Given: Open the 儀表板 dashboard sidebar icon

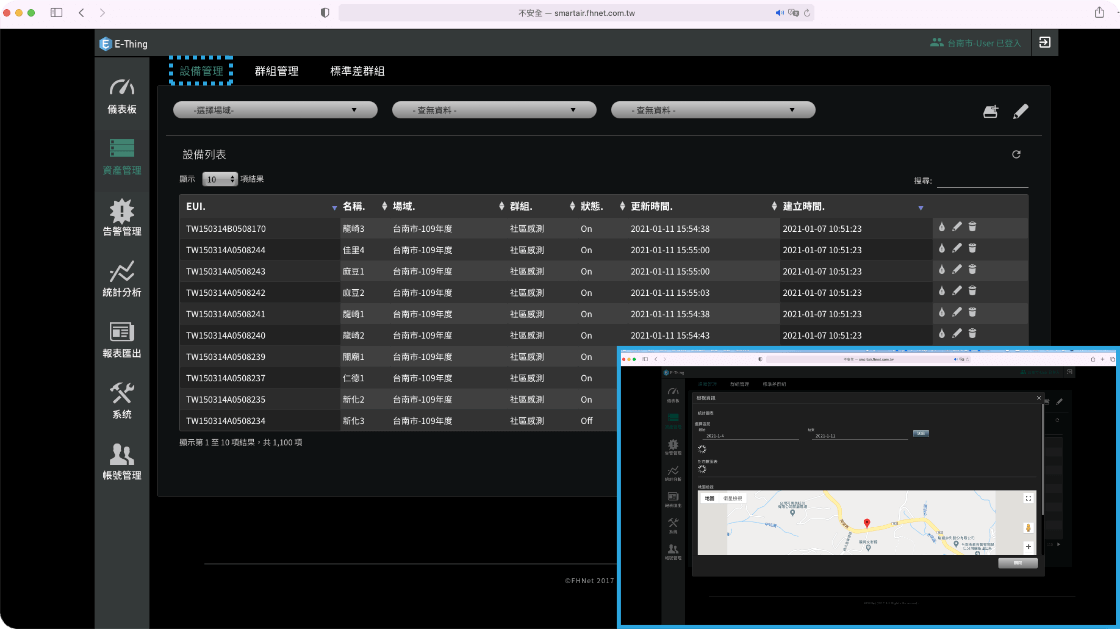Looking at the screenshot, I should pyautogui.click(x=121, y=94).
